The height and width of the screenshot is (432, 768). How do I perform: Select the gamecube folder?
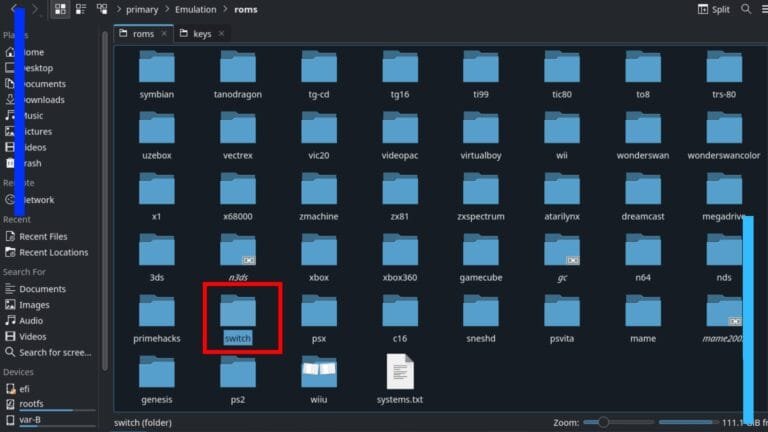point(481,258)
